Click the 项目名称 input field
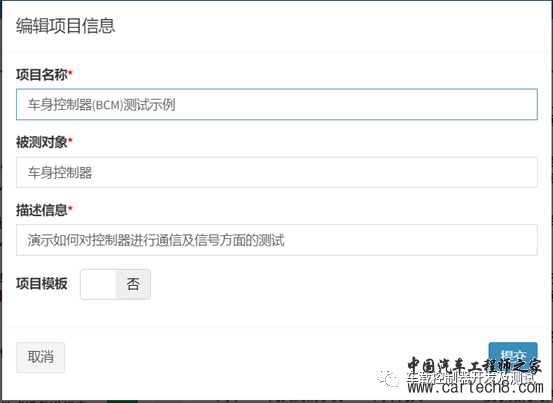 [277, 104]
